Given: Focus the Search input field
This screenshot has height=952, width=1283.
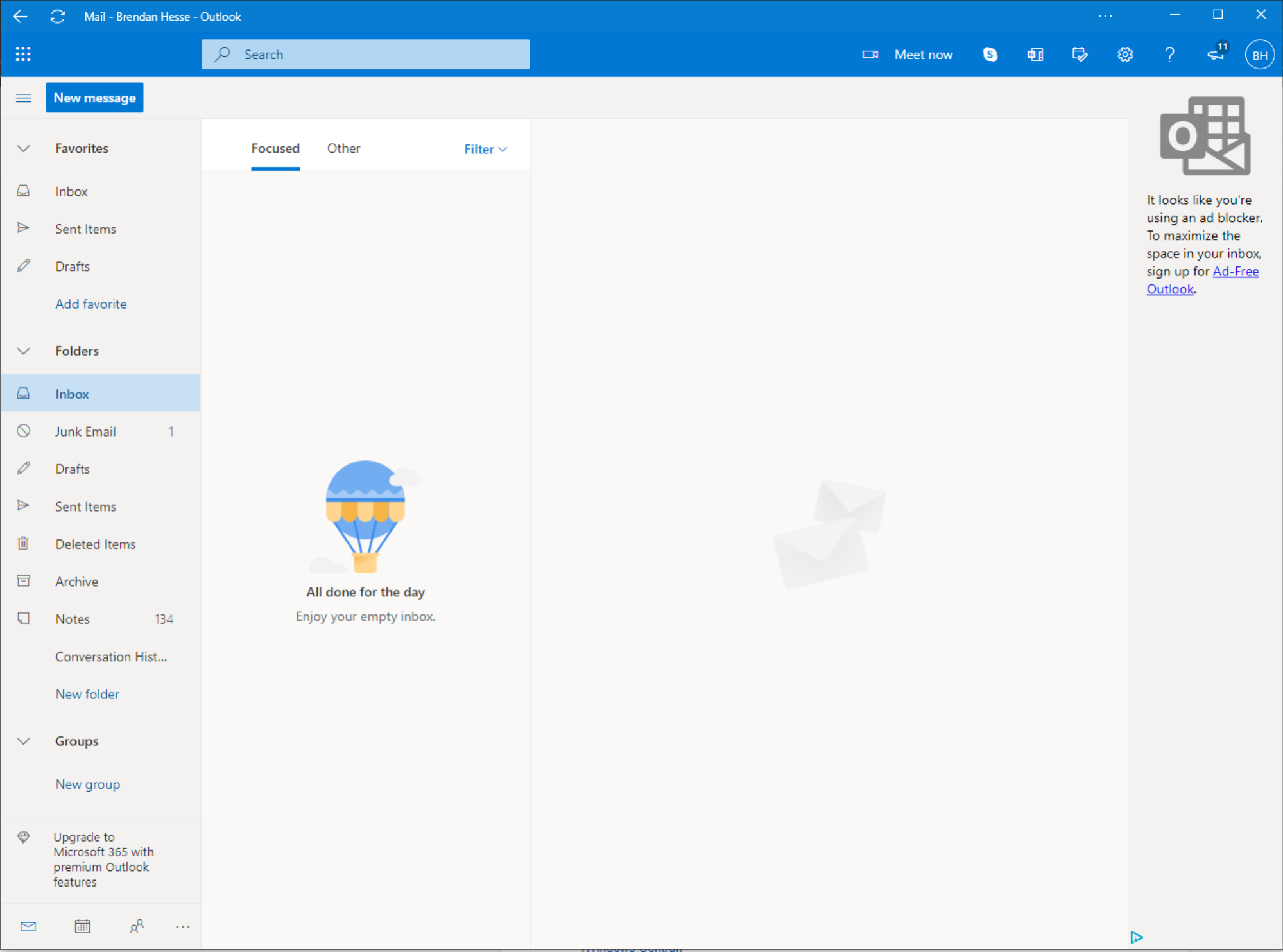Looking at the screenshot, I should [365, 54].
